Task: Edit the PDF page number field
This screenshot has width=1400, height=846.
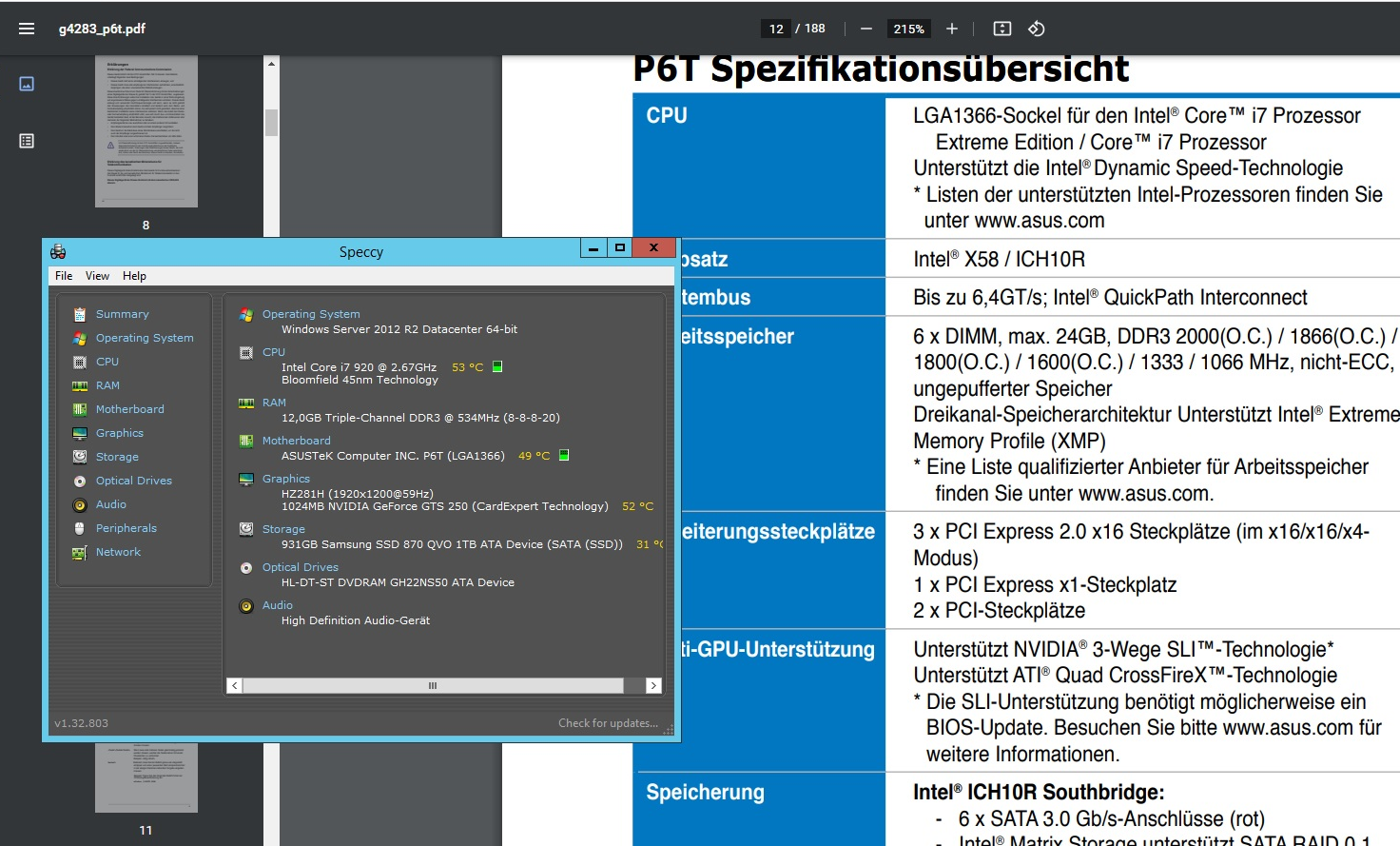Action: [776, 29]
